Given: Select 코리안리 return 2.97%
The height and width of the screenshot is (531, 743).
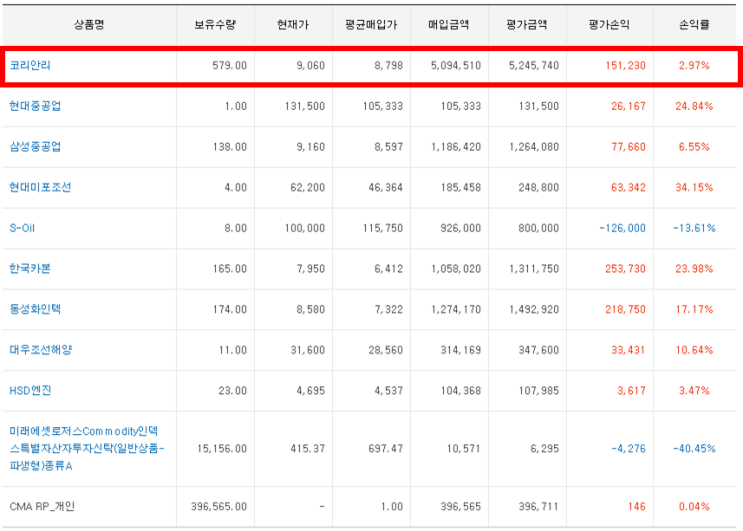Looking at the screenshot, I should [694, 66].
